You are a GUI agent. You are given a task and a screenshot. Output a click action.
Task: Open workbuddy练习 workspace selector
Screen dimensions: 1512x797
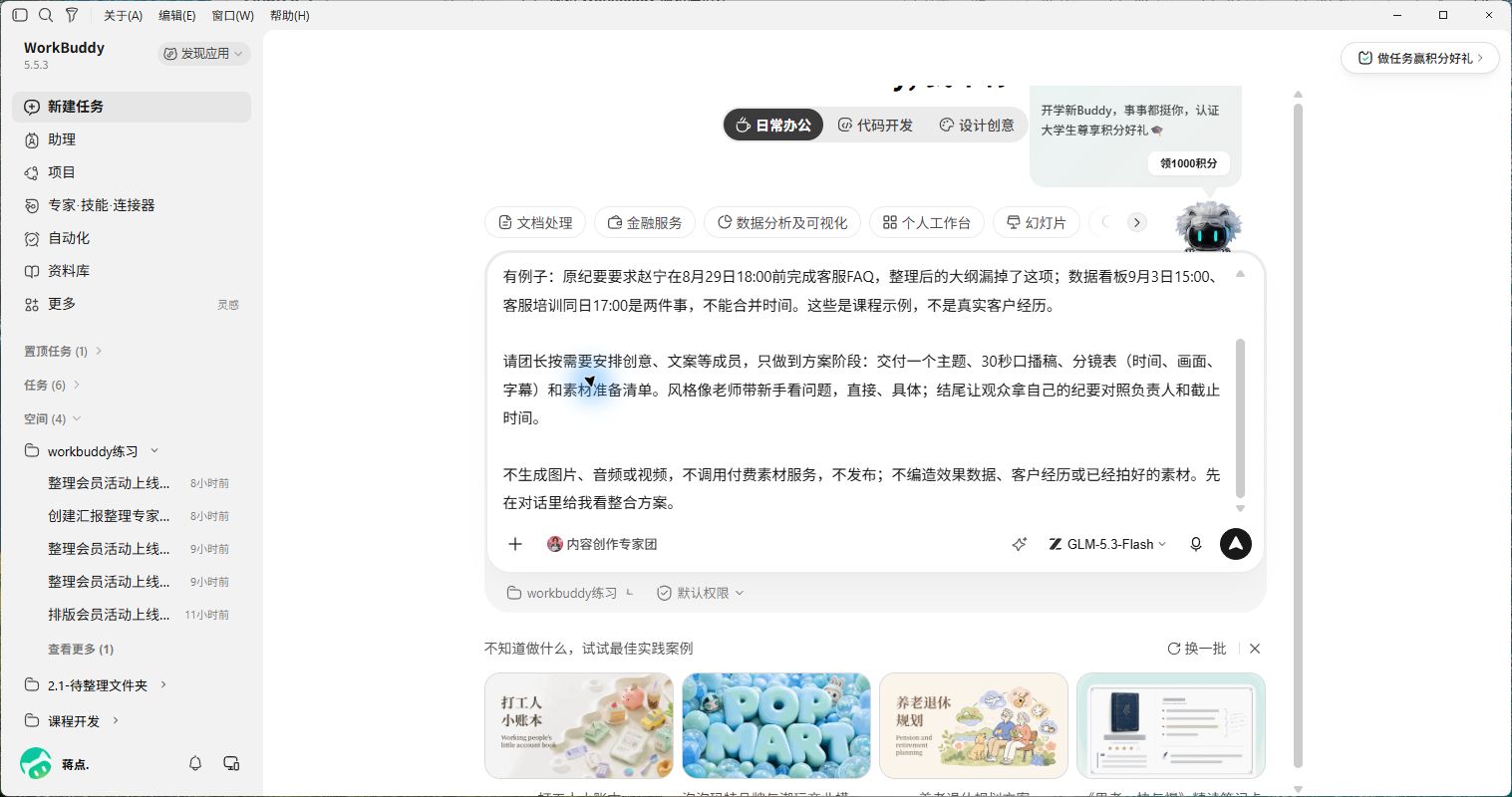click(570, 593)
